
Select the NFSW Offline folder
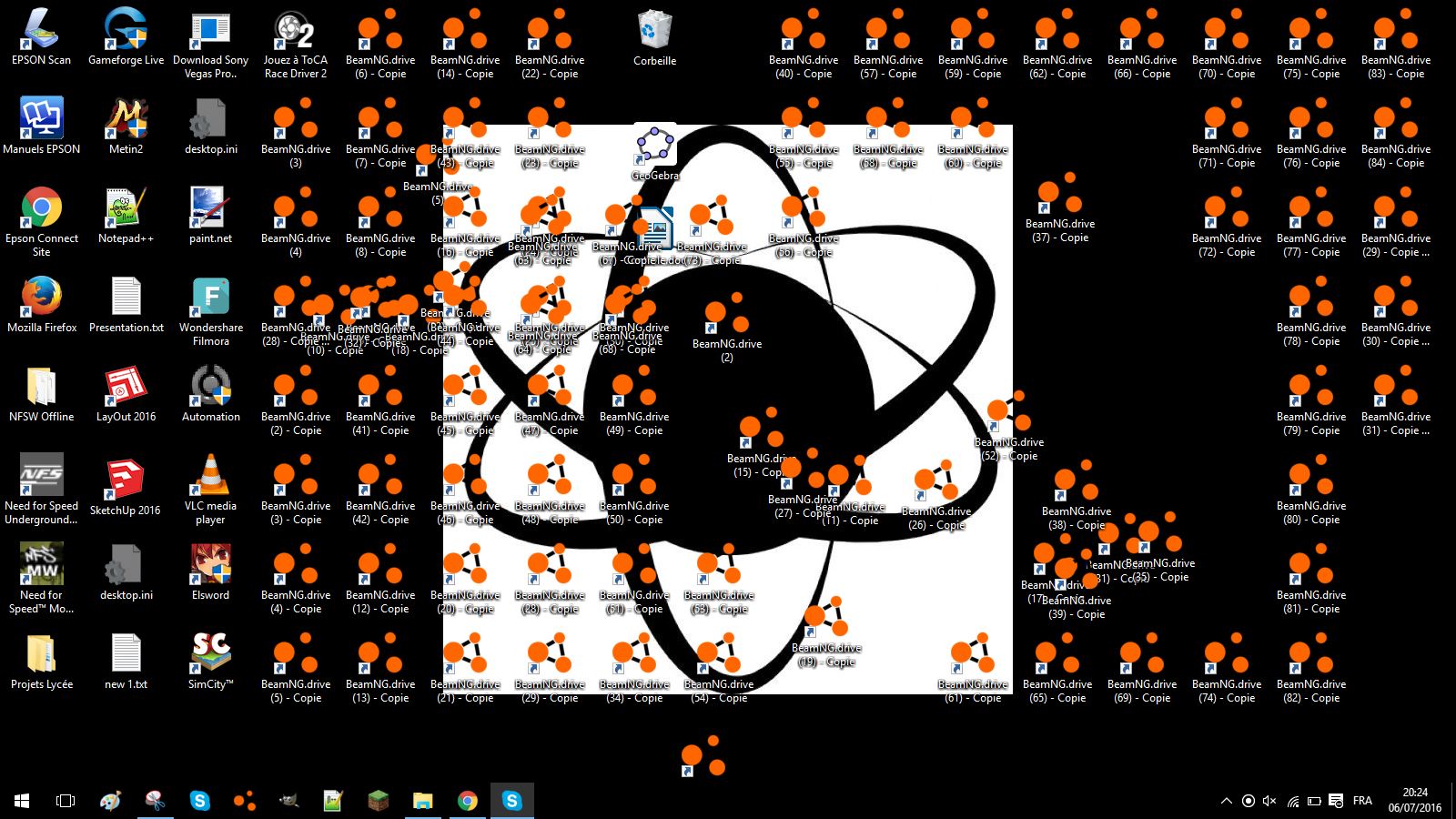41,395
